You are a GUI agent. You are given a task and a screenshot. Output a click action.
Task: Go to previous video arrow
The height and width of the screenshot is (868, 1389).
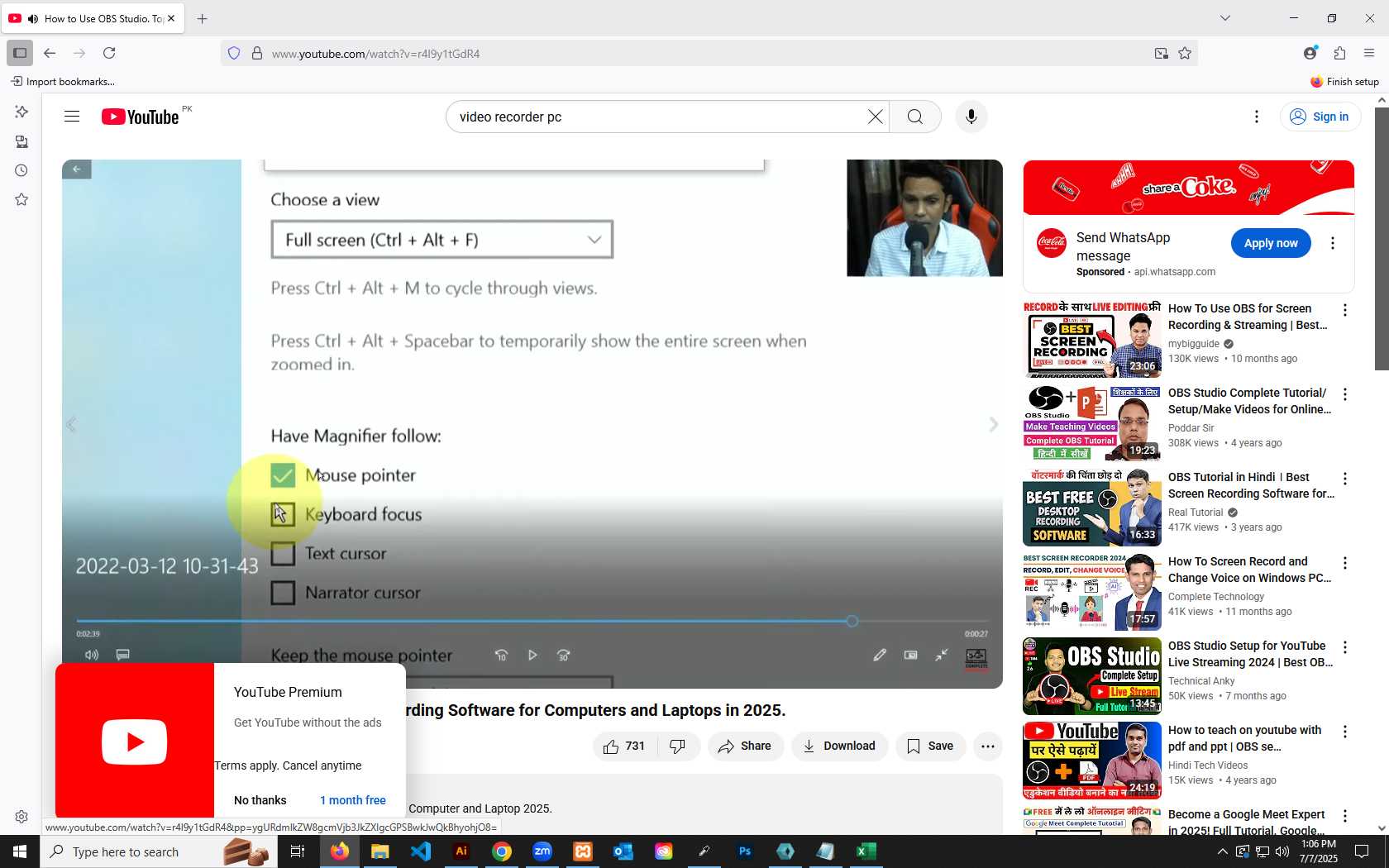(x=71, y=424)
